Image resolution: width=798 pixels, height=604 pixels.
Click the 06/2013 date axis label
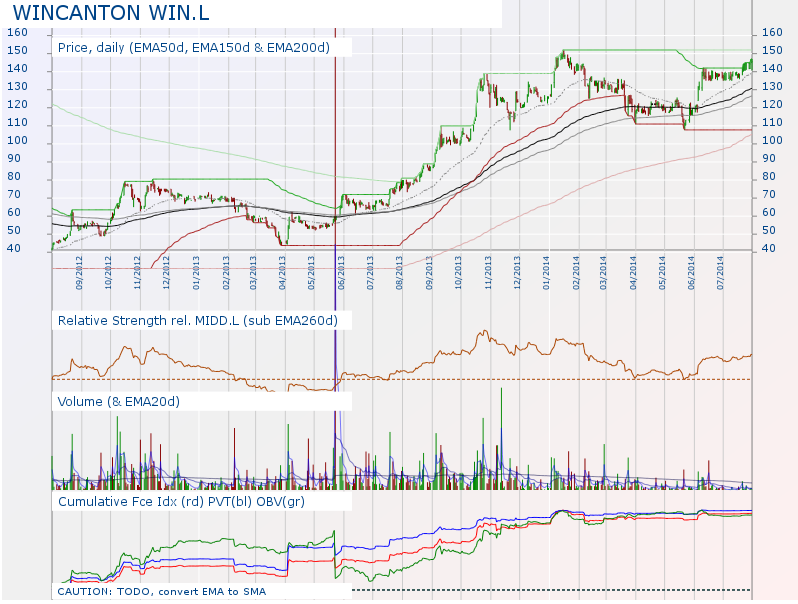coord(341,273)
